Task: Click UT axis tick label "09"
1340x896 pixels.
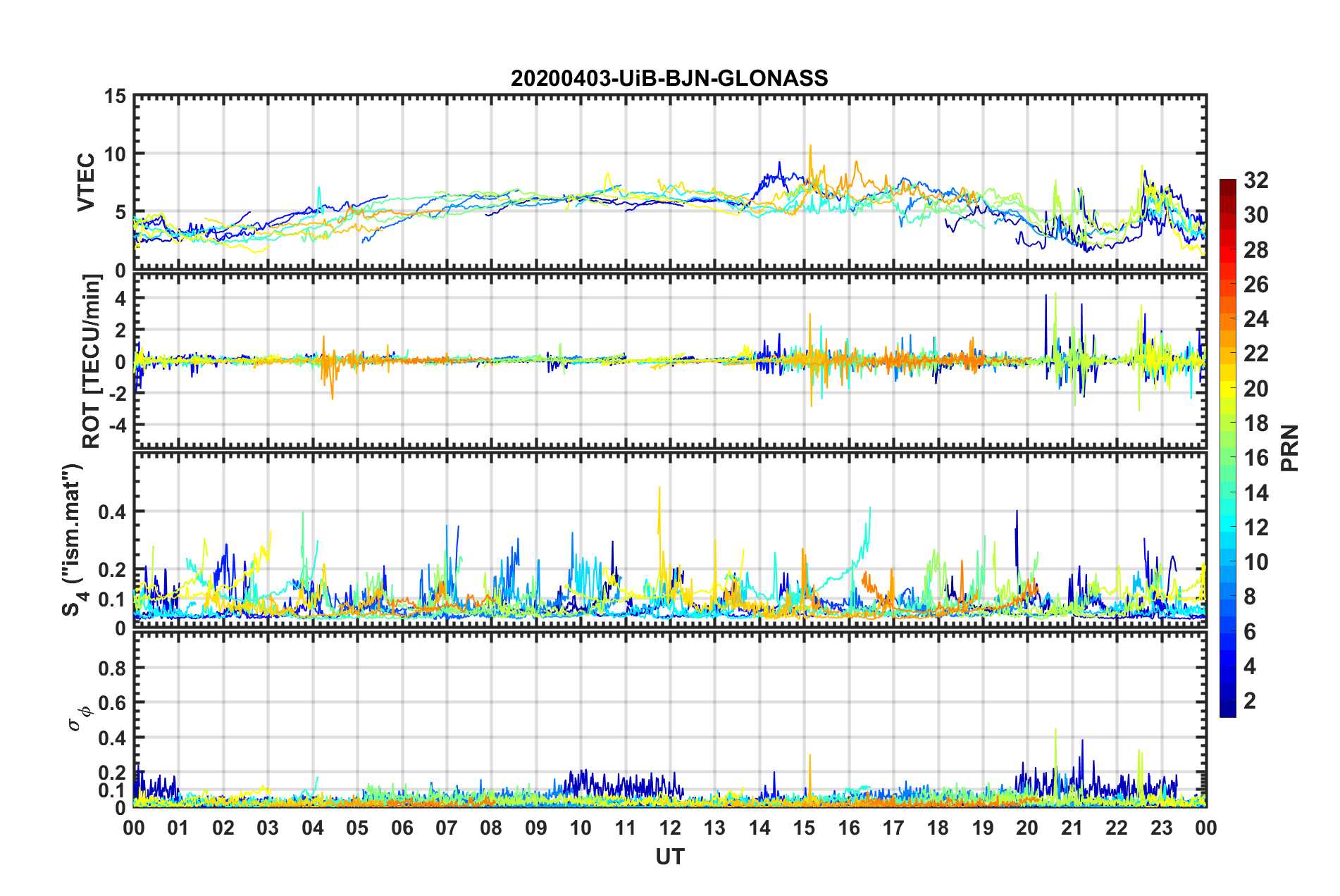Action: pos(536,828)
